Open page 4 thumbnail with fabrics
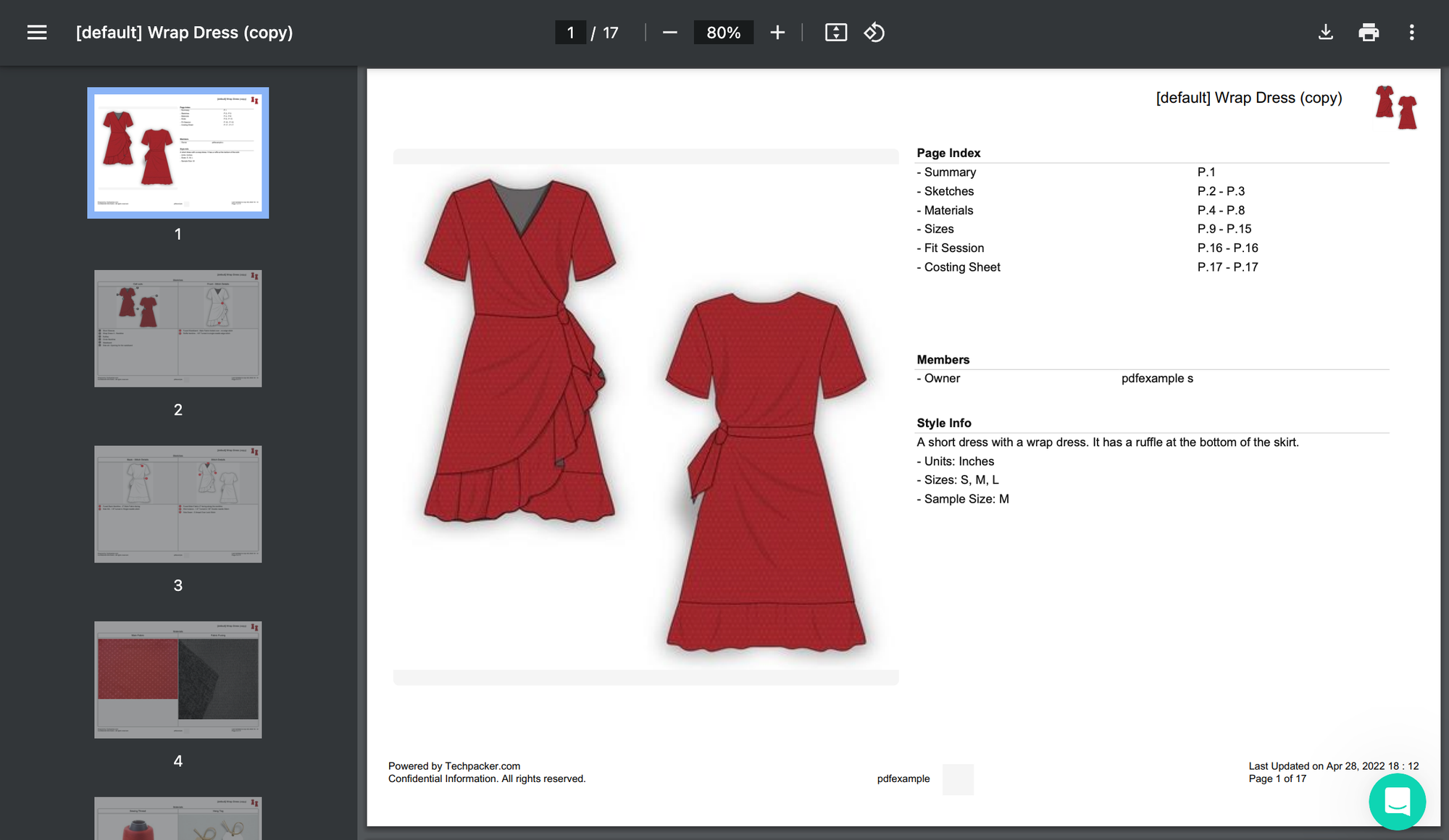1449x840 pixels. pyautogui.click(x=178, y=680)
